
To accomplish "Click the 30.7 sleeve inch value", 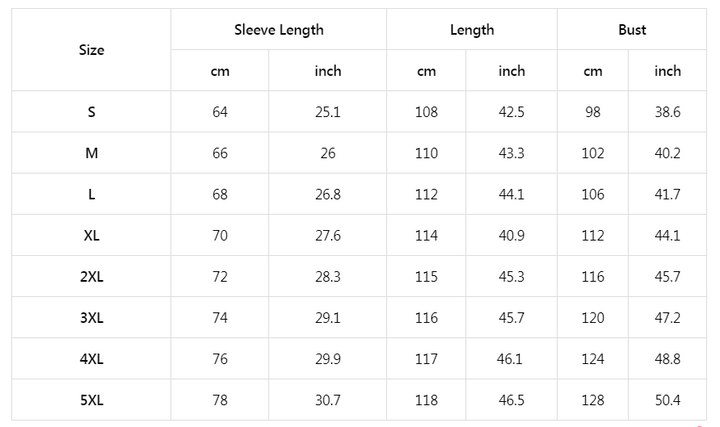I will click(328, 400).
